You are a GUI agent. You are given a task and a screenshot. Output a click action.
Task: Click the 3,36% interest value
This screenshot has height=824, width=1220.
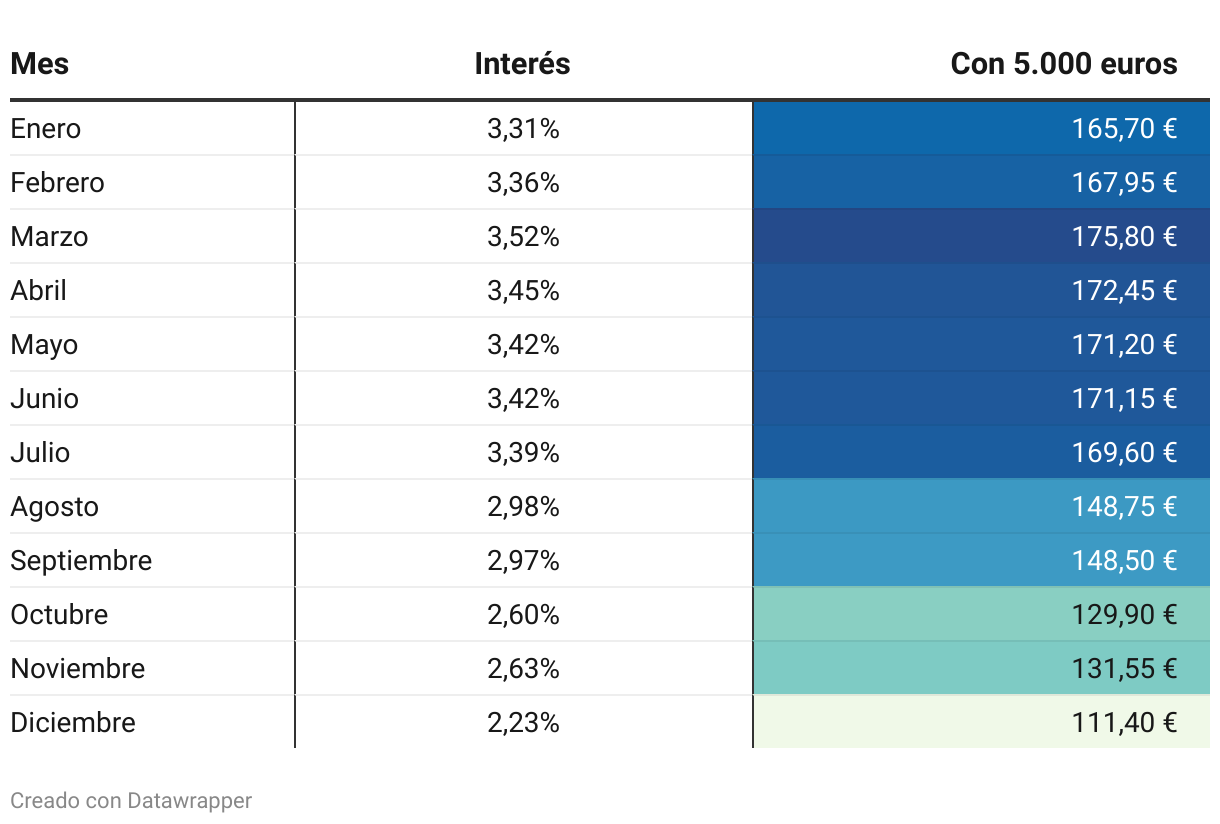click(523, 183)
